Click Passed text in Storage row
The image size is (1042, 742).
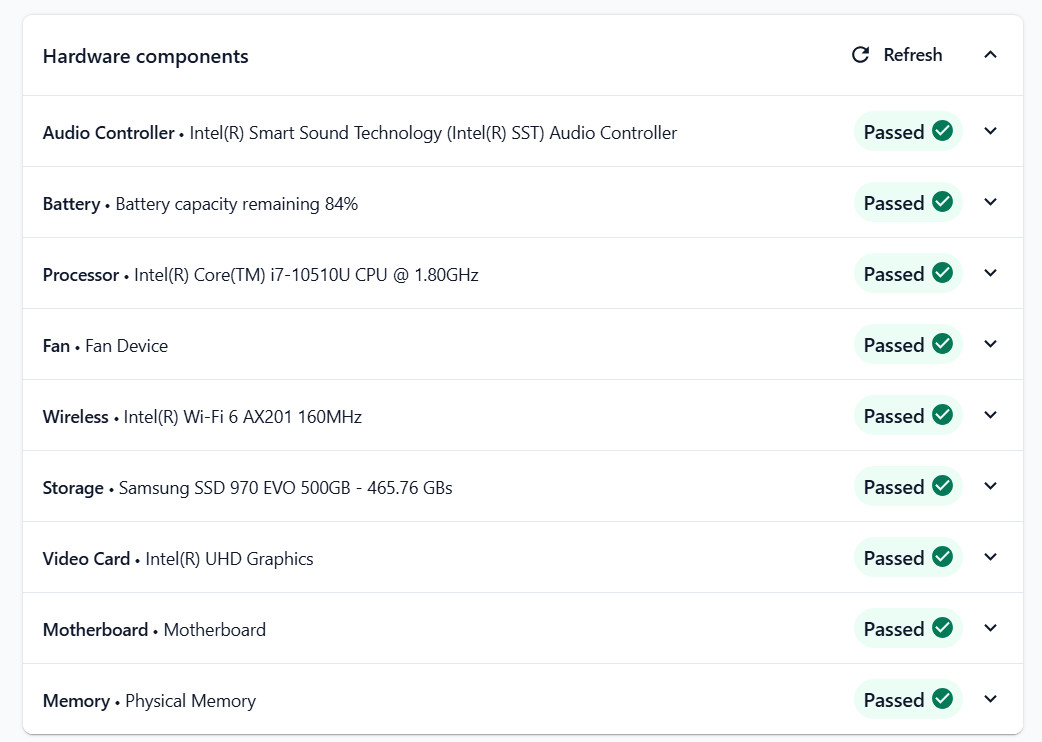[x=894, y=488]
